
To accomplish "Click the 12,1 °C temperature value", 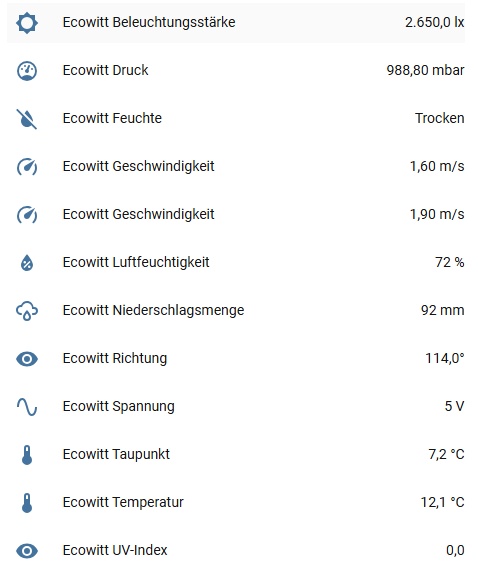I will pos(442,502).
